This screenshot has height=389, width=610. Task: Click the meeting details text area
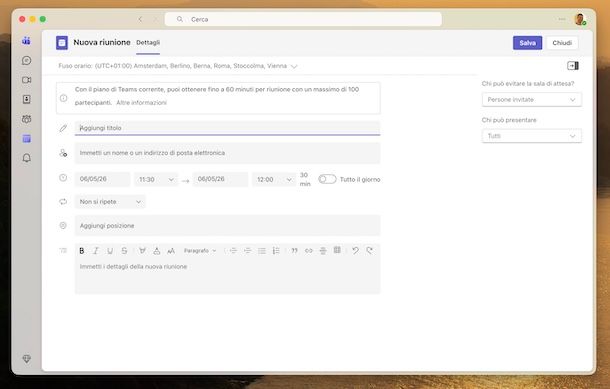pyautogui.click(x=227, y=276)
